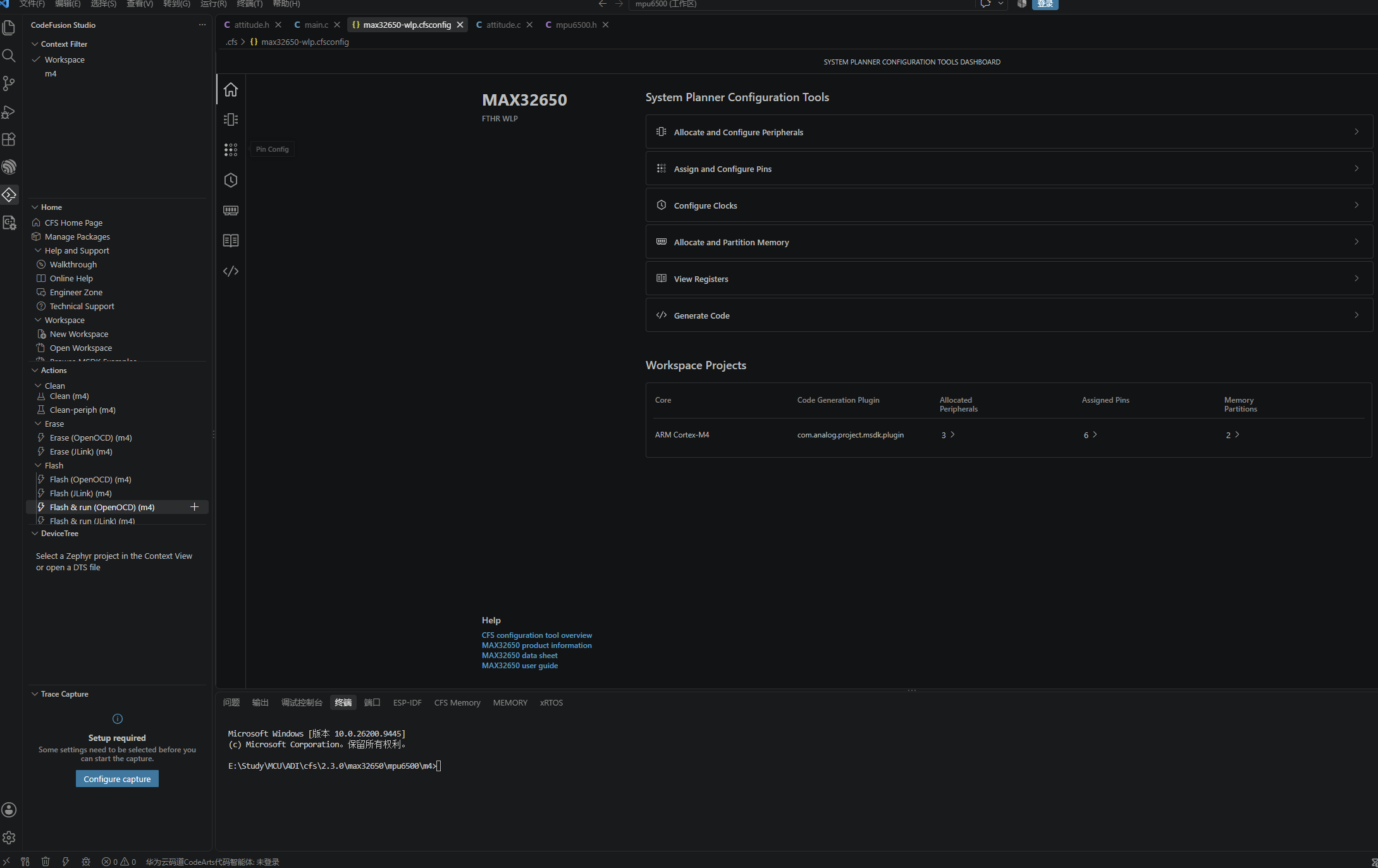Screen dimensions: 1378x868
Task: Open Assigned Pins count 6 link
Action: (x=1090, y=435)
